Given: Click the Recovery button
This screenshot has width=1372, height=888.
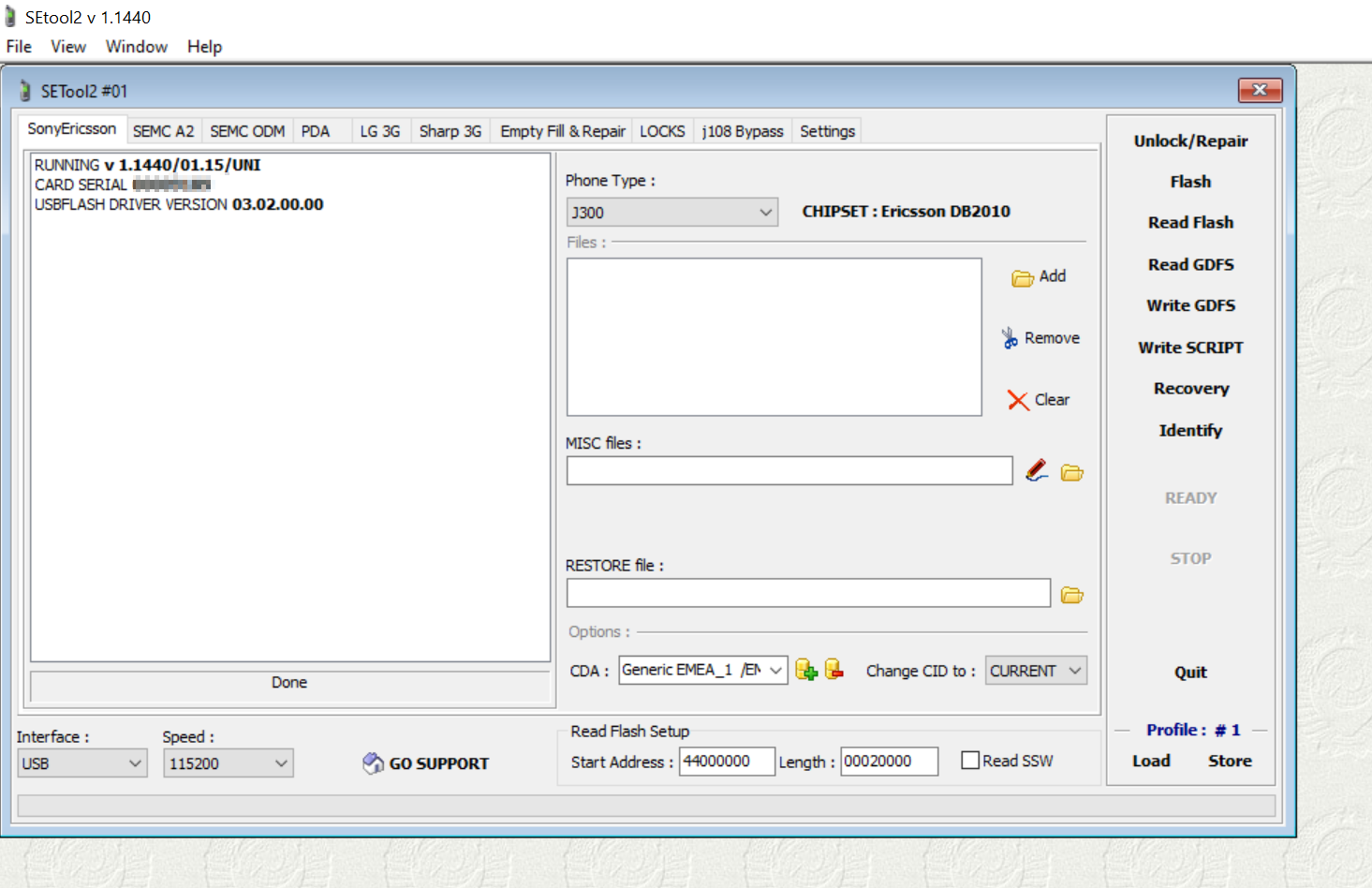Looking at the screenshot, I should point(1190,389).
